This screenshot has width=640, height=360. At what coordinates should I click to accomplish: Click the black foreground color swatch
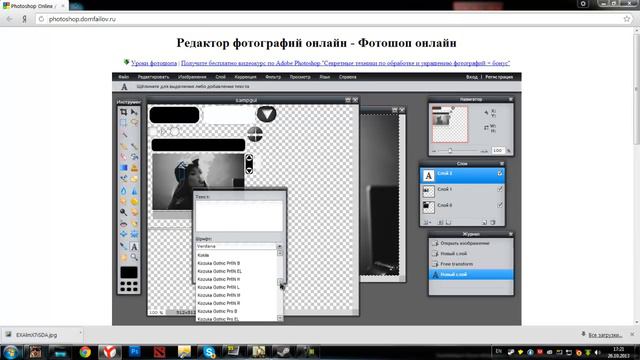[129, 272]
